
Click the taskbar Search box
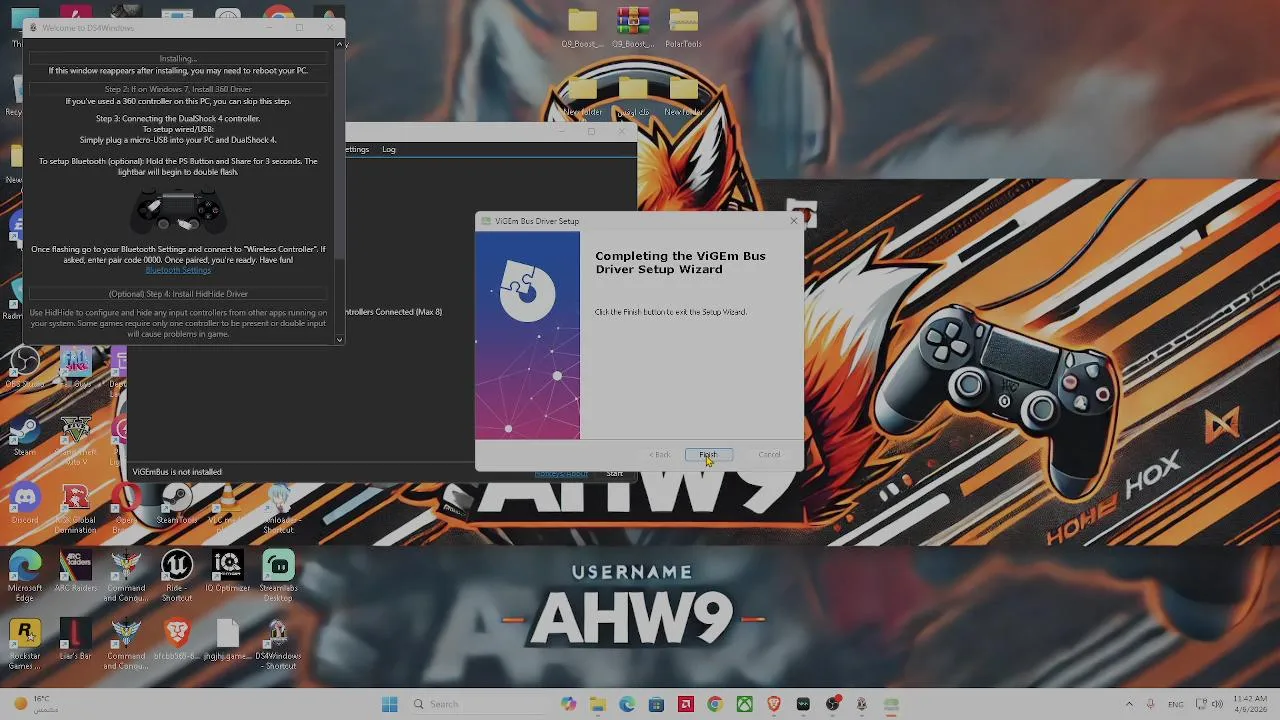click(480, 704)
